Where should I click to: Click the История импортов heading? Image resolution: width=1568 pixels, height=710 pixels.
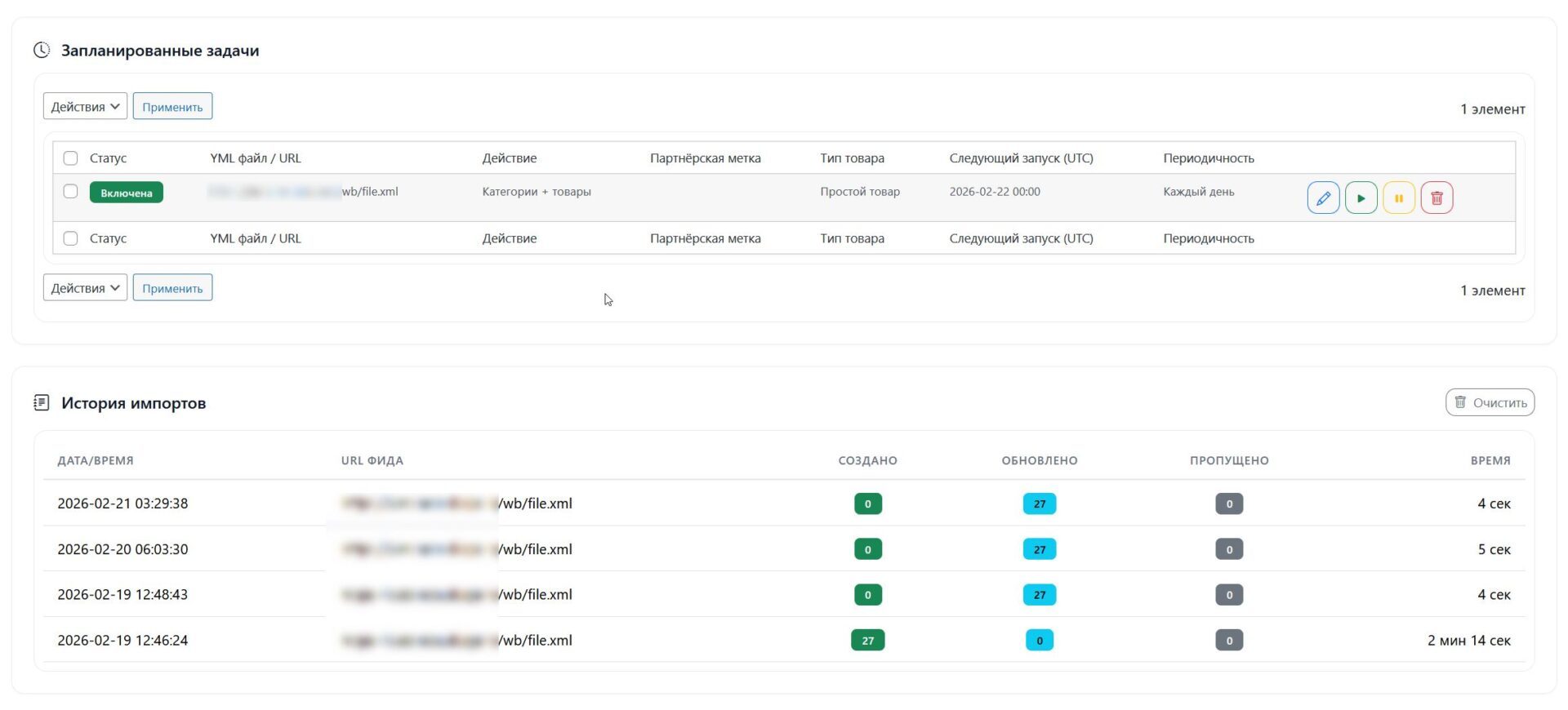click(133, 403)
